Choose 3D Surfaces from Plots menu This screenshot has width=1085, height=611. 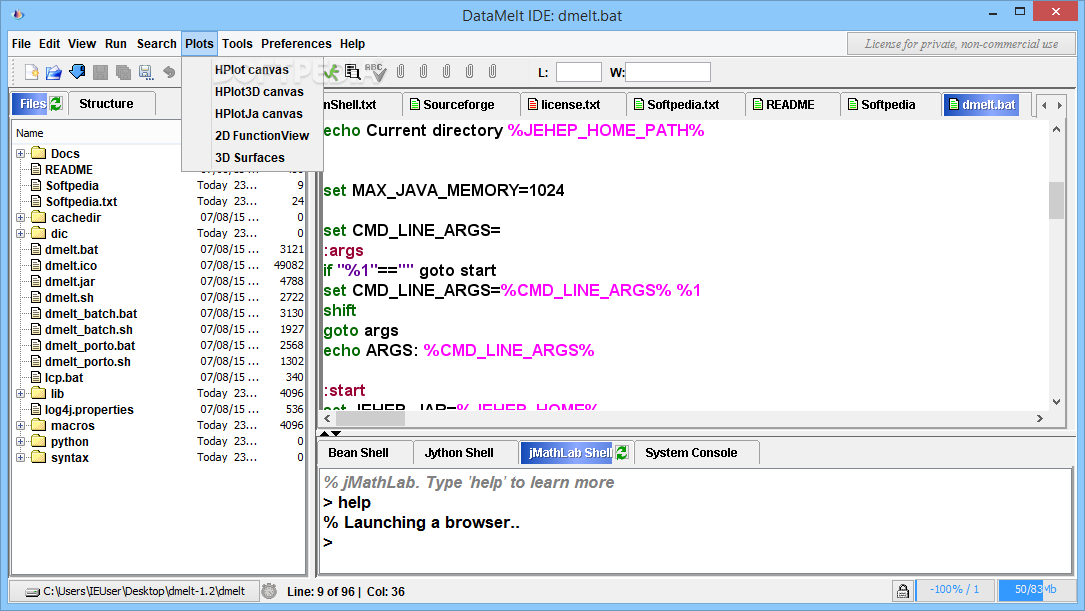252,158
